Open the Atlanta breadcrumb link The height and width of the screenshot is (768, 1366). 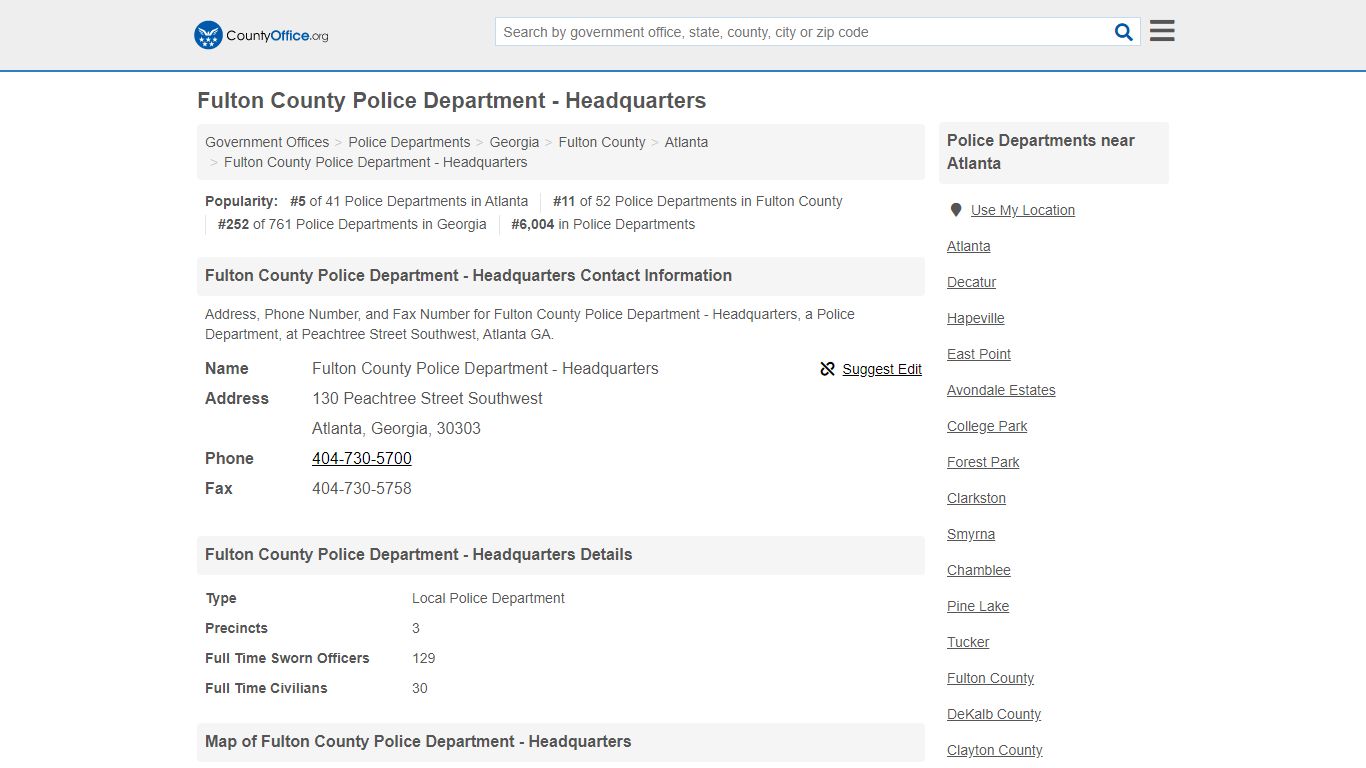tap(686, 142)
